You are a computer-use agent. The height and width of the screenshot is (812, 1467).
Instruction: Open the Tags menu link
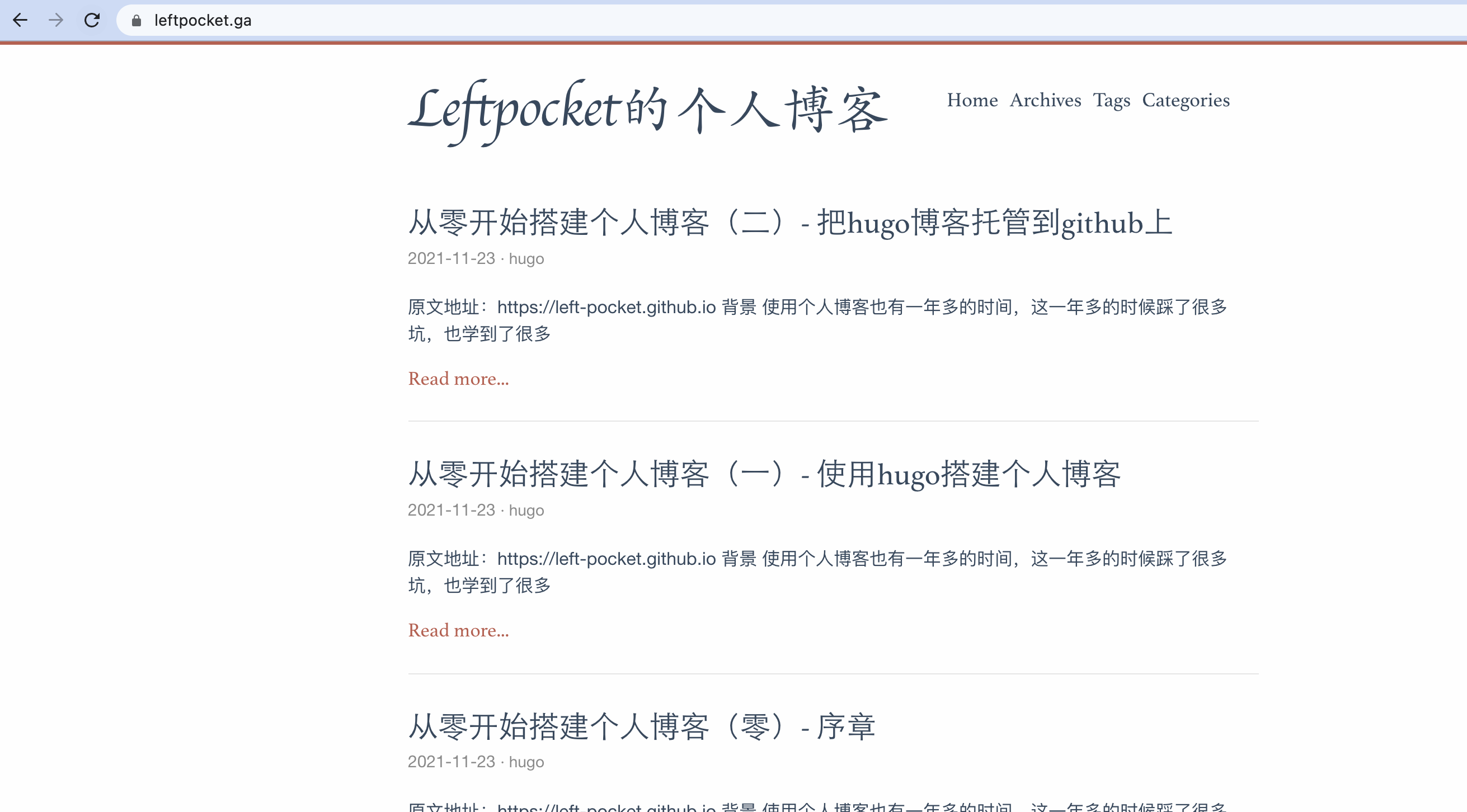pyautogui.click(x=1111, y=100)
